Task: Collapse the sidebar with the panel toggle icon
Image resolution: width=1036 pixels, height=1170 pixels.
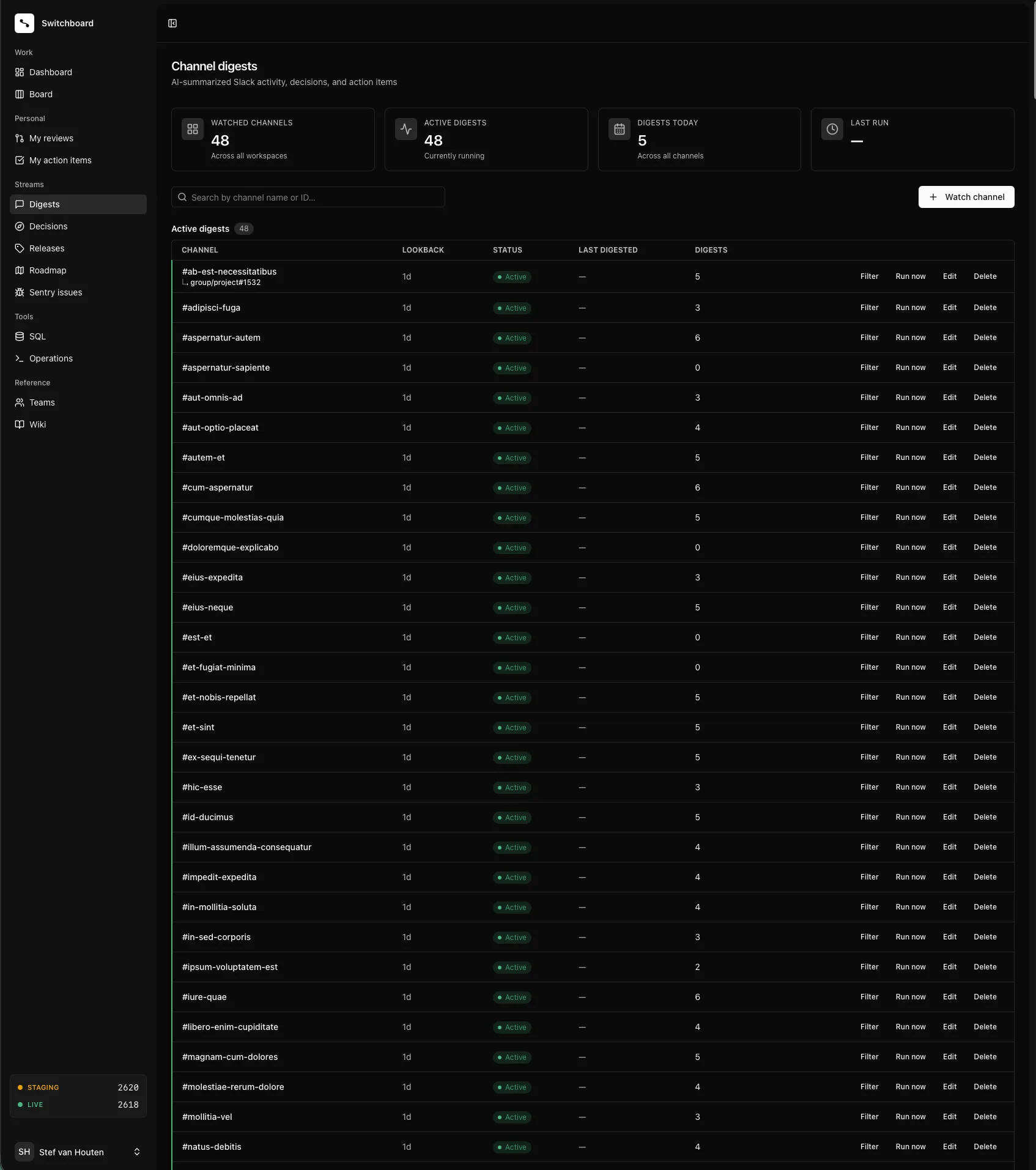Action: coord(172,23)
